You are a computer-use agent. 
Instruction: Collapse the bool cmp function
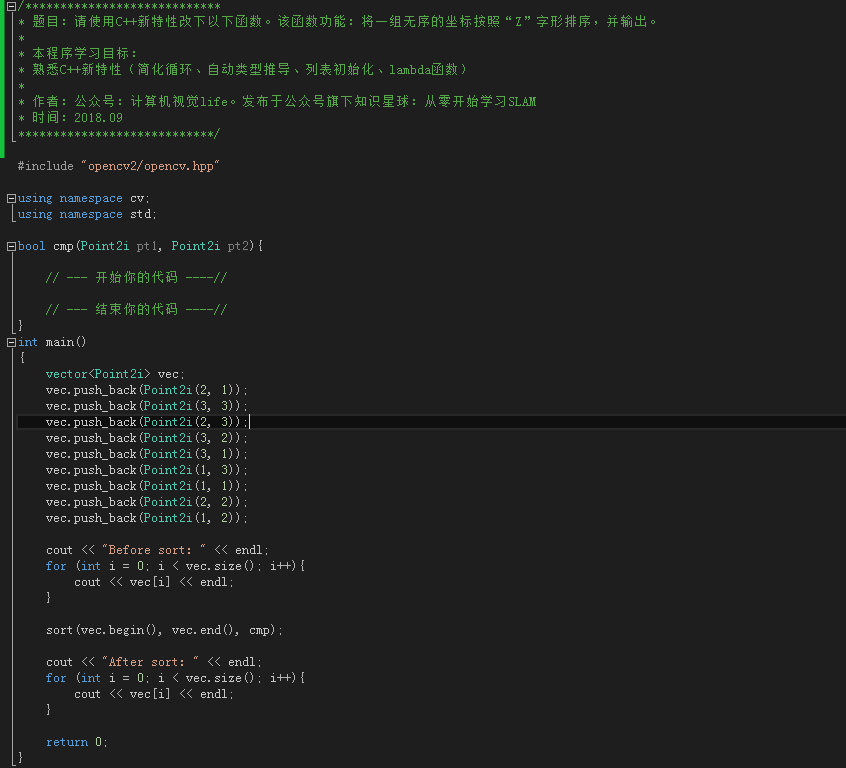point(10,246)
